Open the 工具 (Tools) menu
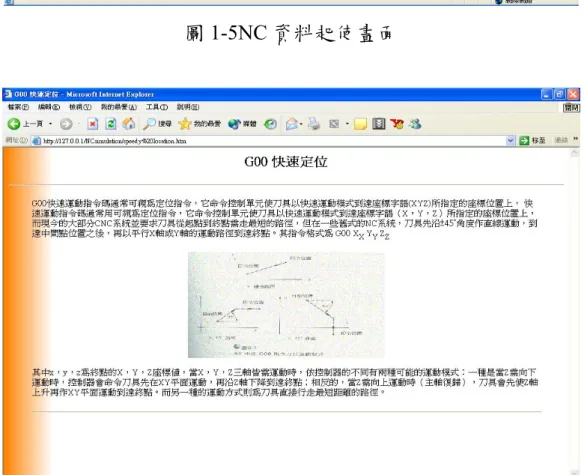The image size is (584, 475). pos(156,107)
